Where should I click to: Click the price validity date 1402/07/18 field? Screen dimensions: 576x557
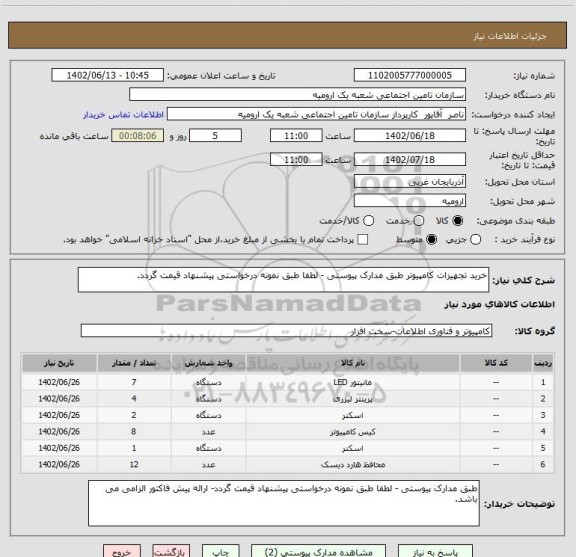(410, 159)
